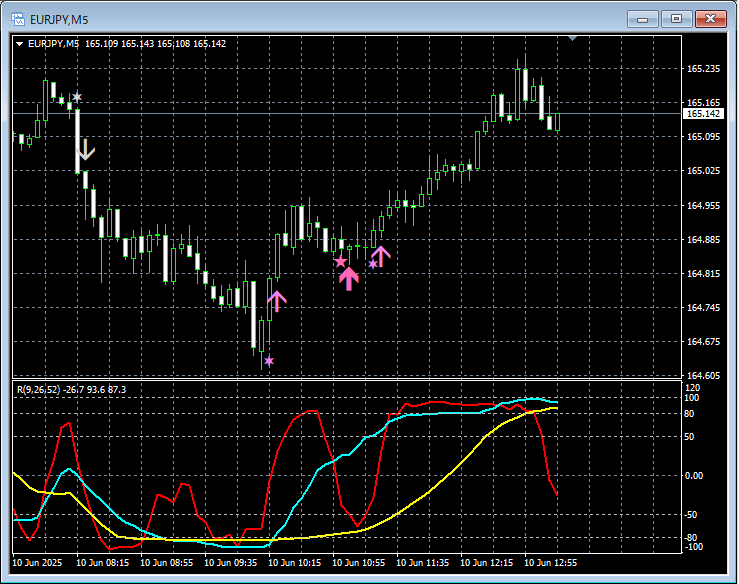
Task: Click the 10 Jun 08:15 time label
Action: 102,563
